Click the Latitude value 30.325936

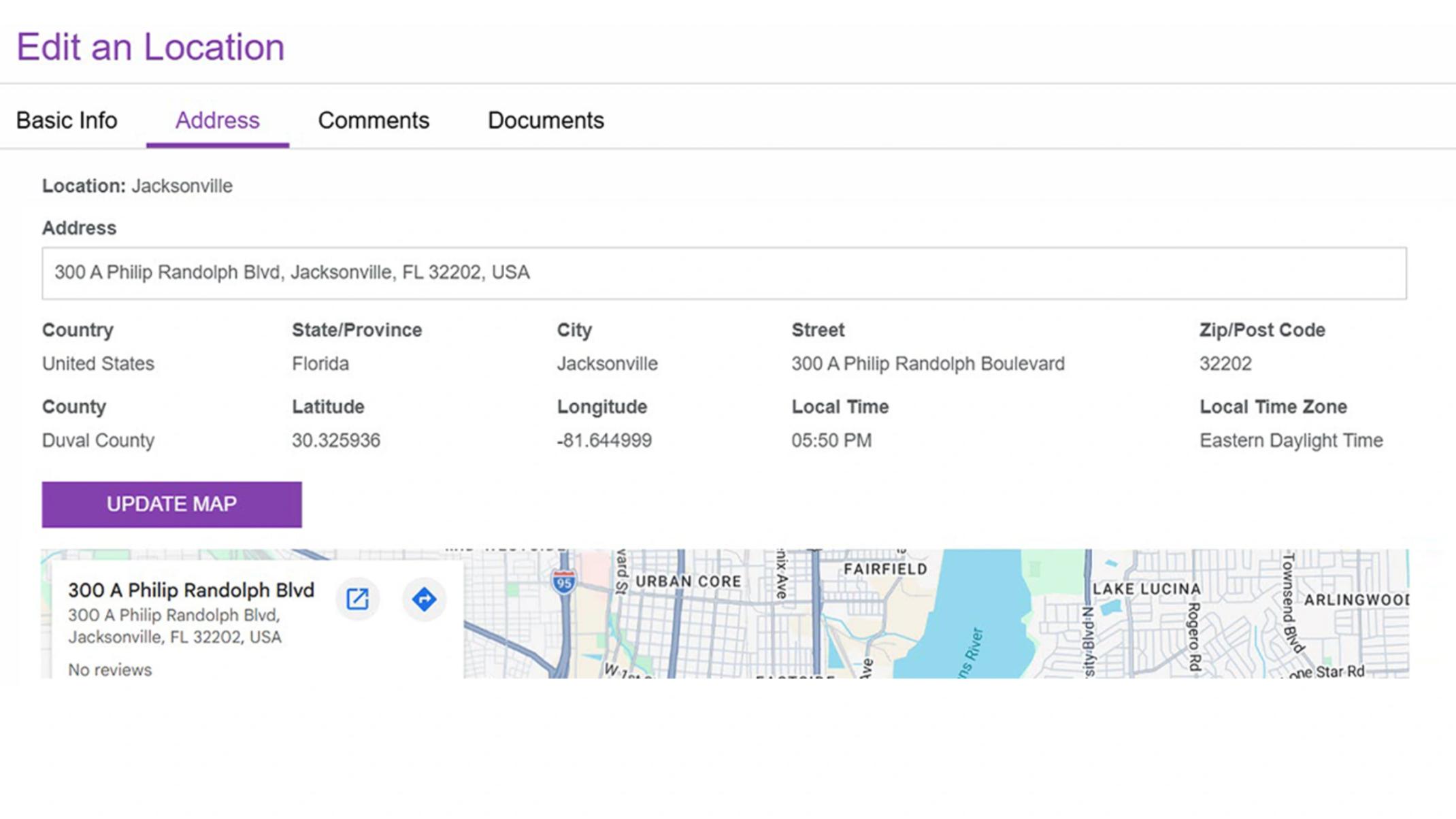(336, 441)
